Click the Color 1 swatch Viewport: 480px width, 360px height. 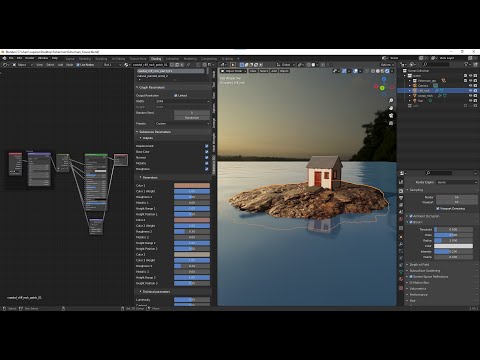point(192,185)
